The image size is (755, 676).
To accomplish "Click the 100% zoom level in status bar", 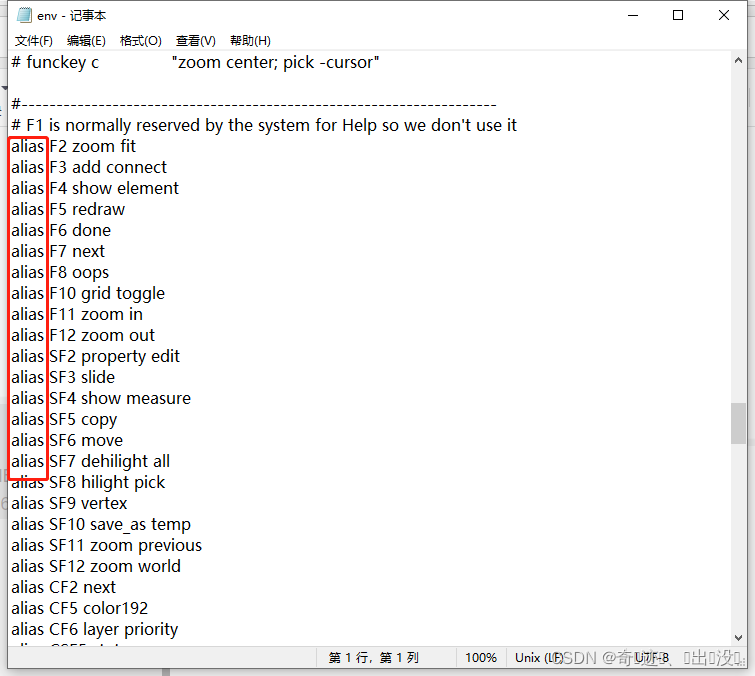I will point(481,658).
